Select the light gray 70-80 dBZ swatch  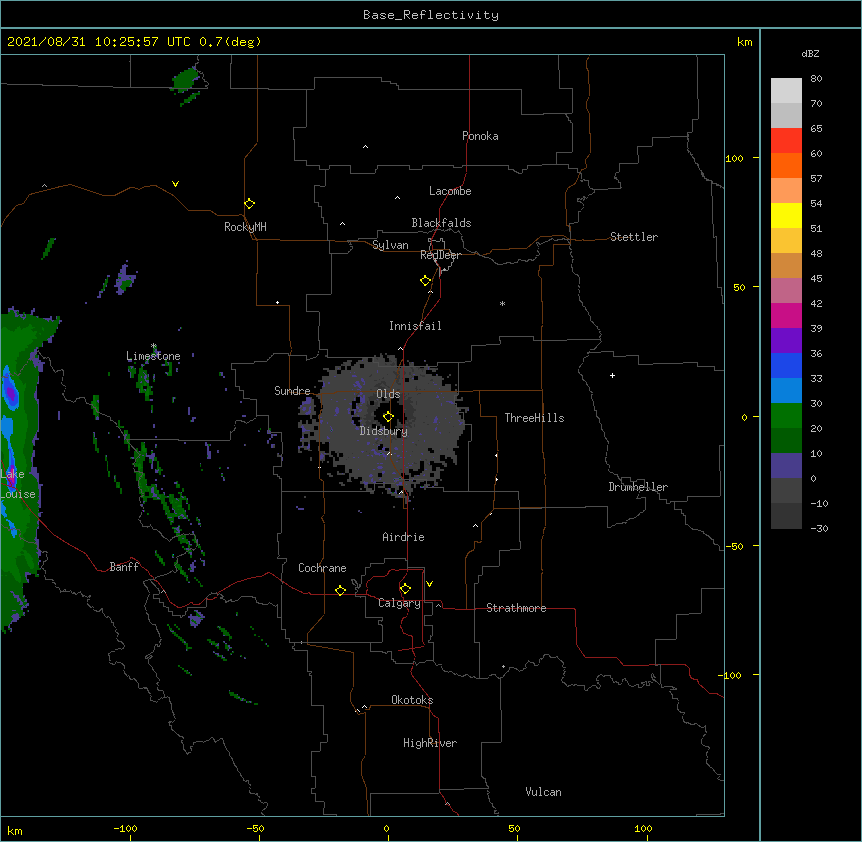(786, 90)
